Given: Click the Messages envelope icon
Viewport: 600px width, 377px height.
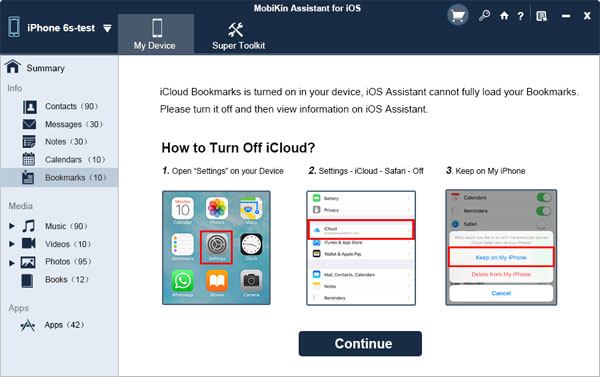Looking at the screenshot, I should (29, 124).
